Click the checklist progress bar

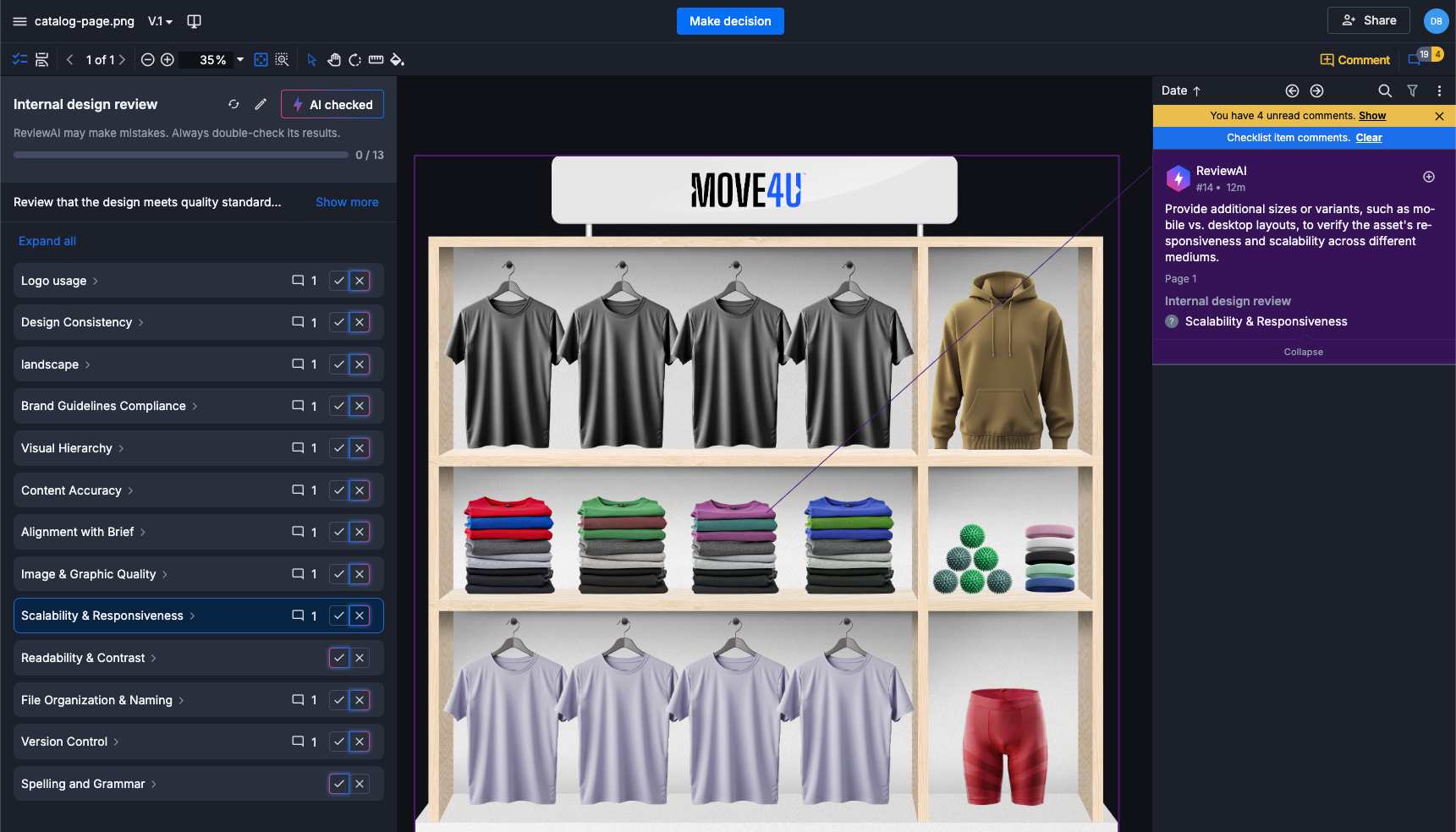click(180, 156)
